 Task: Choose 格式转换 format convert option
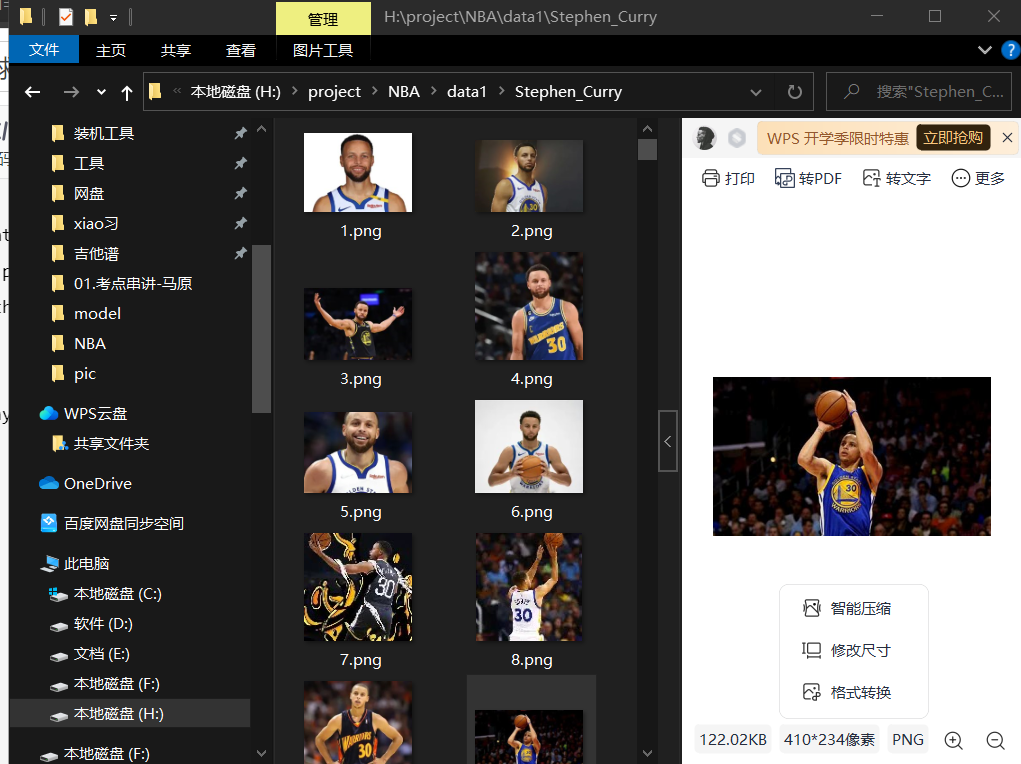[846, 692]
